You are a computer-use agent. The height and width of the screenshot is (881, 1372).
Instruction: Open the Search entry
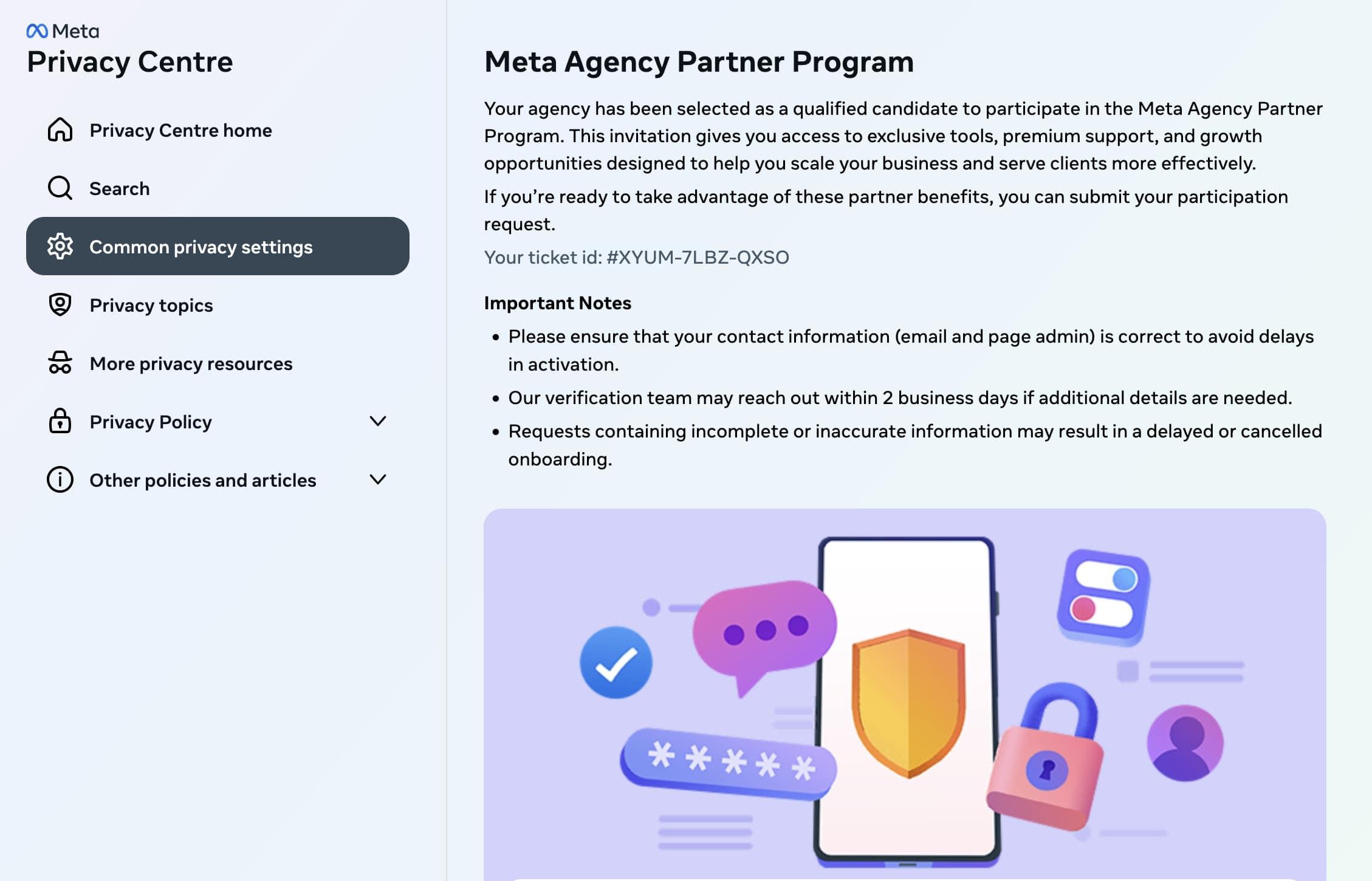point(119,188)
